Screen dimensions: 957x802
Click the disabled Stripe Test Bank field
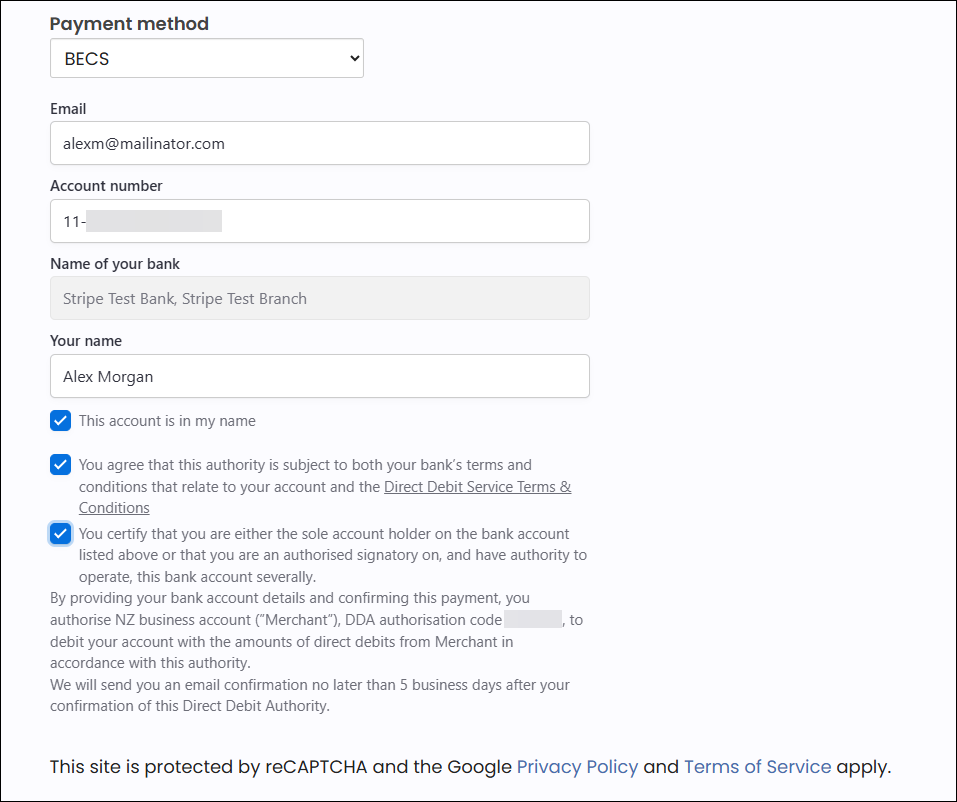319,298
